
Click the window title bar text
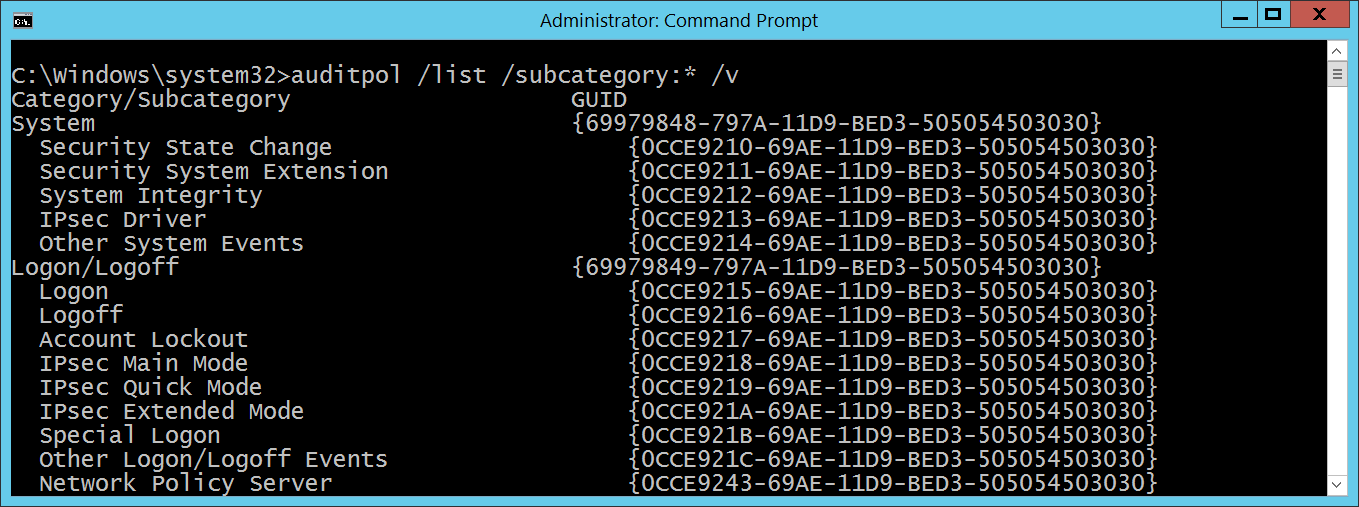(x=679, y=20)
